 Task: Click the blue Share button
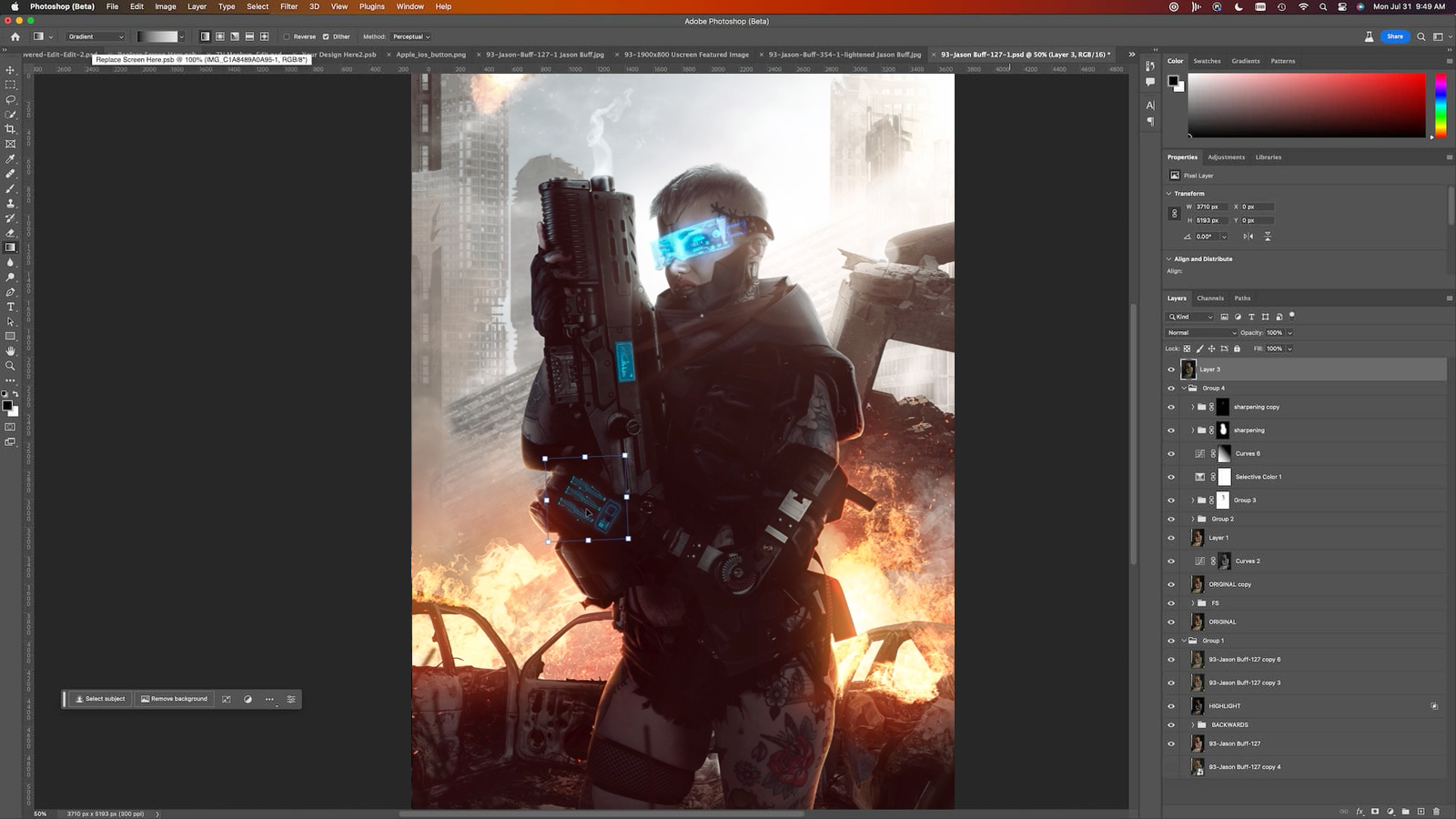[1394, 36]
